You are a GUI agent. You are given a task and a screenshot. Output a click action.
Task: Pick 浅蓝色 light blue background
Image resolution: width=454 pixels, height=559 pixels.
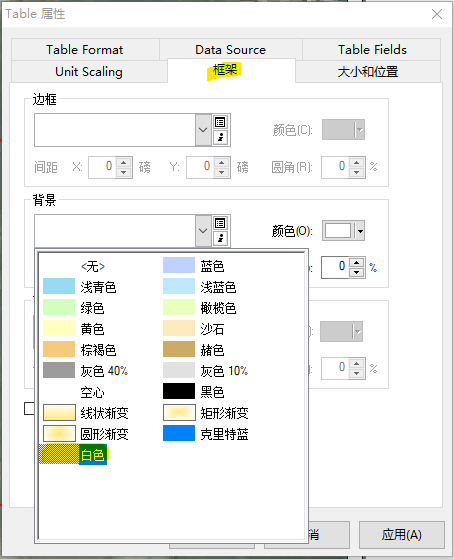coord(200,287)
